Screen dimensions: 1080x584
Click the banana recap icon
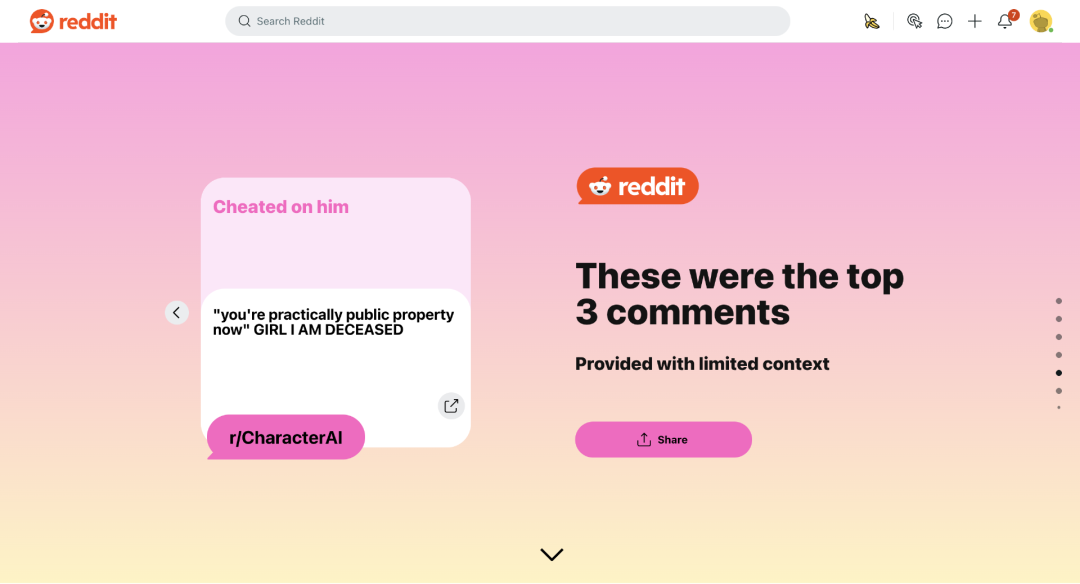point(872,21)
